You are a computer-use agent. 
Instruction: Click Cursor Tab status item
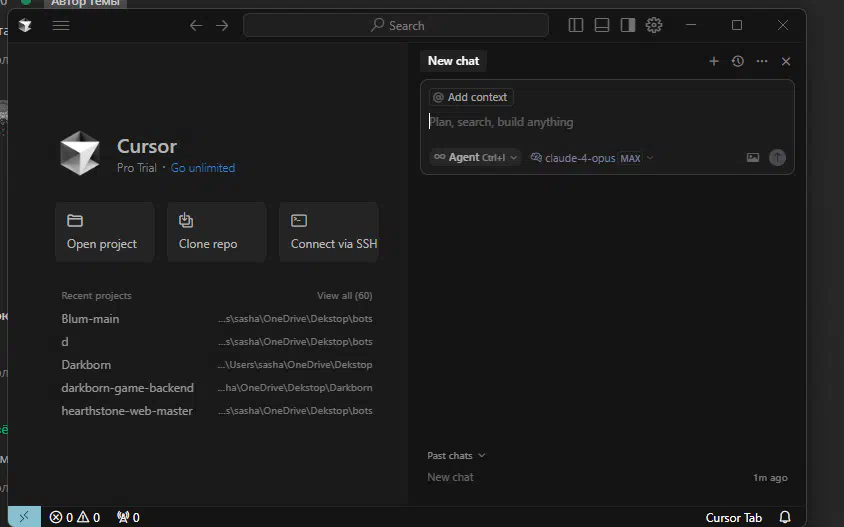734,517
